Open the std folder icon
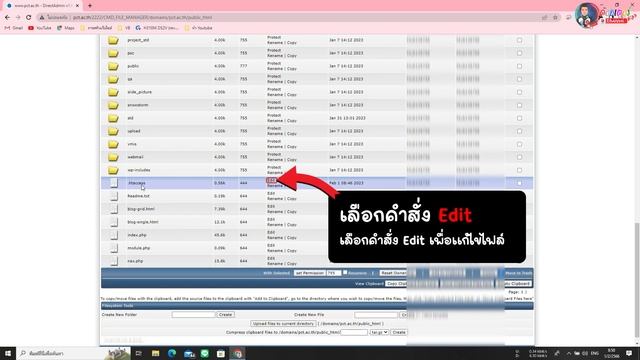 pos(113,118)
